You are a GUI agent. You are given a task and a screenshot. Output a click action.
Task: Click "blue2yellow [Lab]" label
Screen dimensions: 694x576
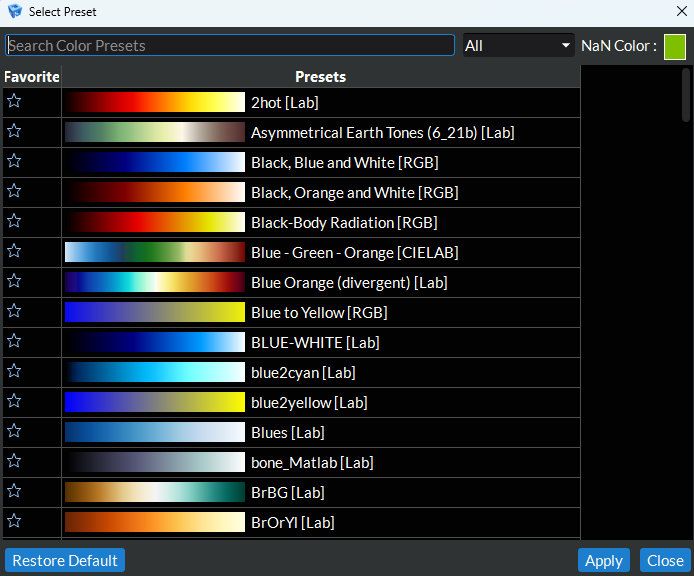(309, 403)
